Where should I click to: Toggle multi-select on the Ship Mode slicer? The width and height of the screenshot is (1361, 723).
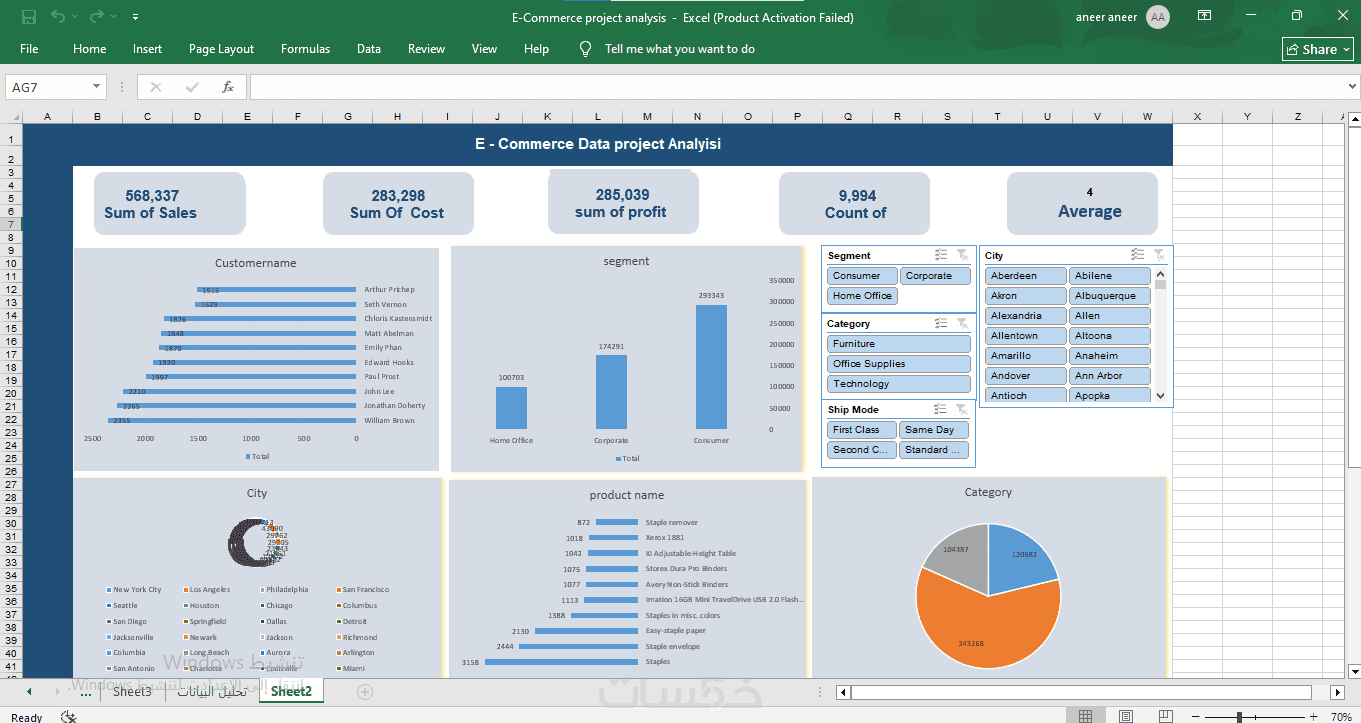[x=941, y=409]
